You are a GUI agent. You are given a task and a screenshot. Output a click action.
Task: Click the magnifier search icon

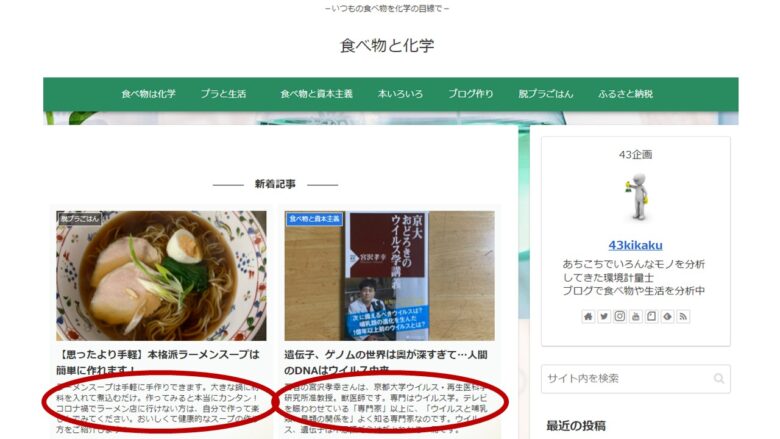click(x=719, y=378)
